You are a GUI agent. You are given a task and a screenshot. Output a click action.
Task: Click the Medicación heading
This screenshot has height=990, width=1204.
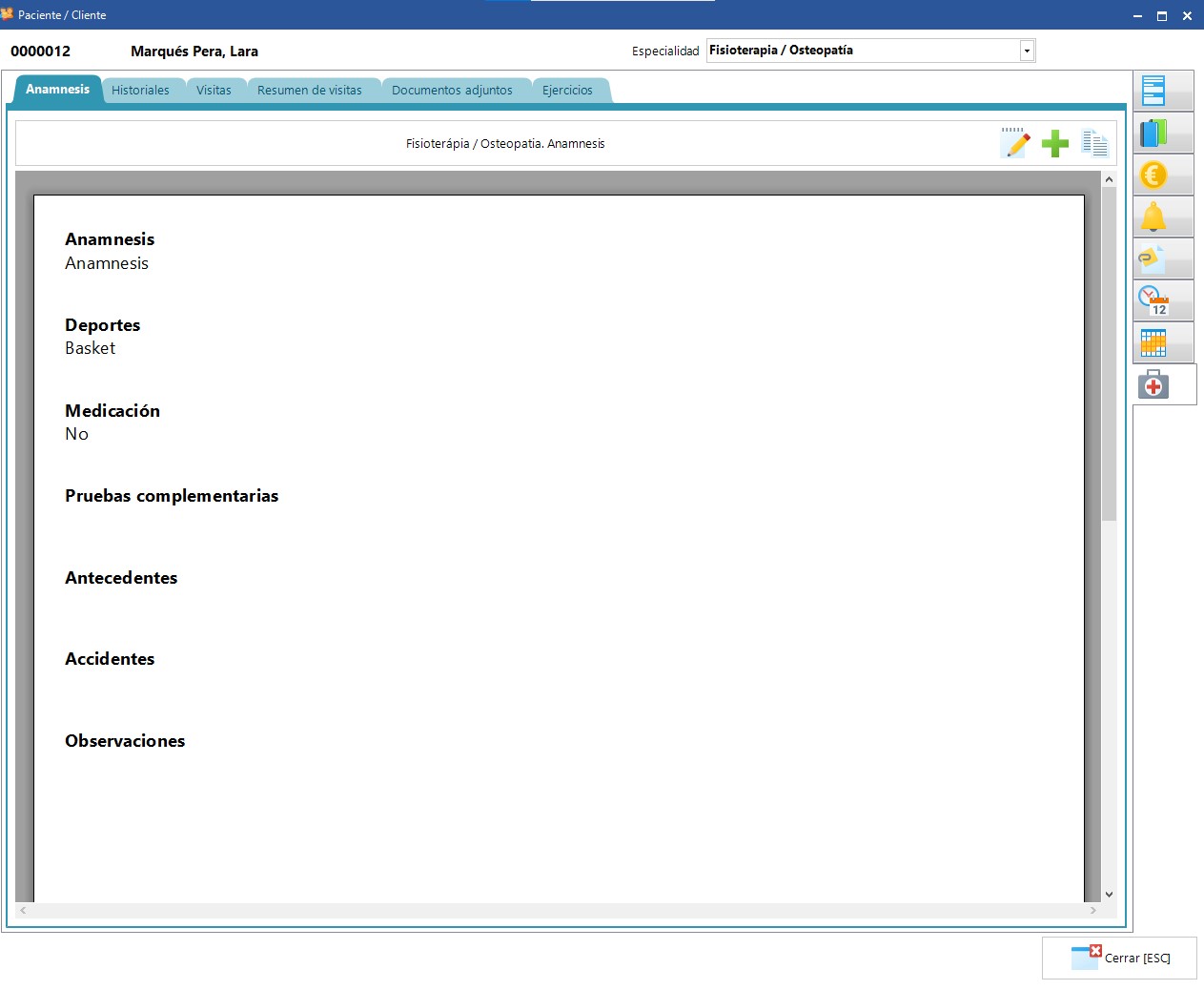pyautogui.click(x=112, y=411)
